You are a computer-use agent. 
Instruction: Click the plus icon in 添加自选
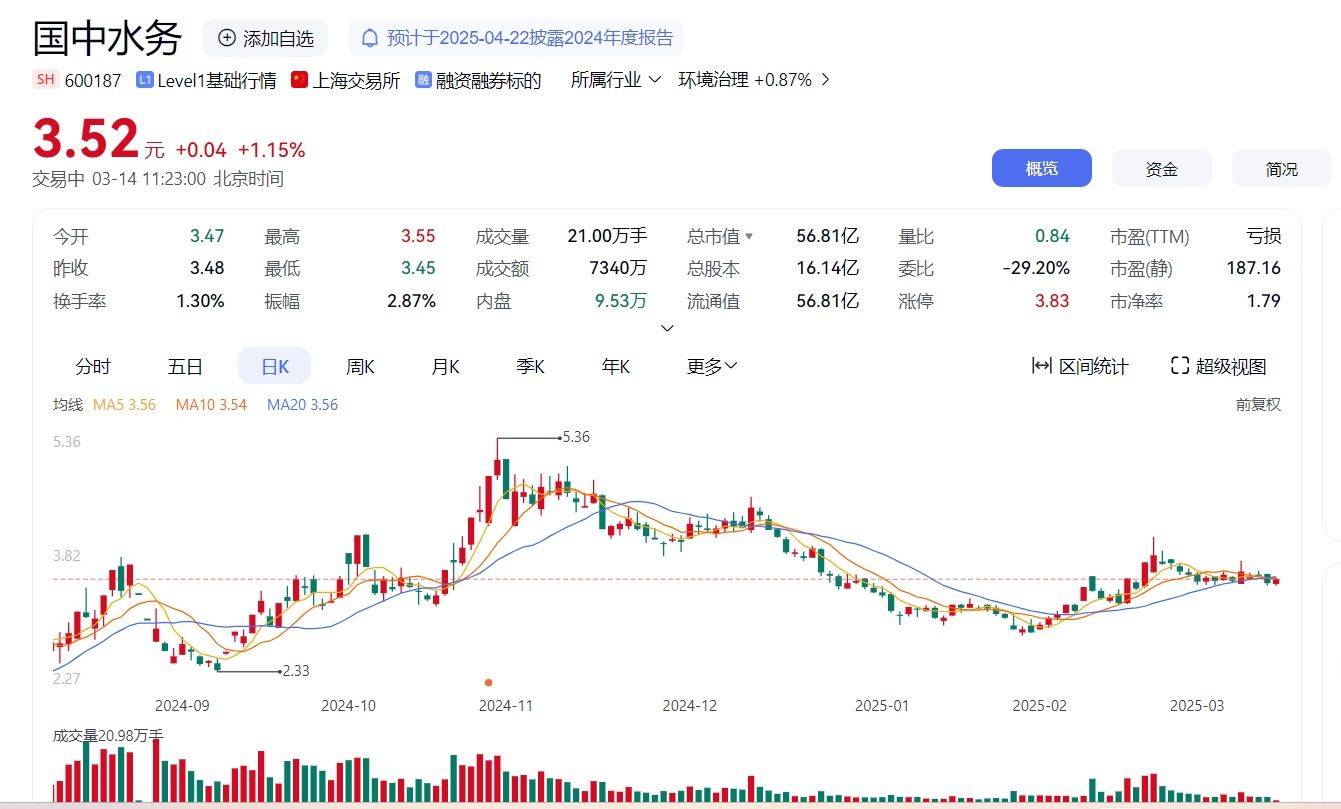227,38
